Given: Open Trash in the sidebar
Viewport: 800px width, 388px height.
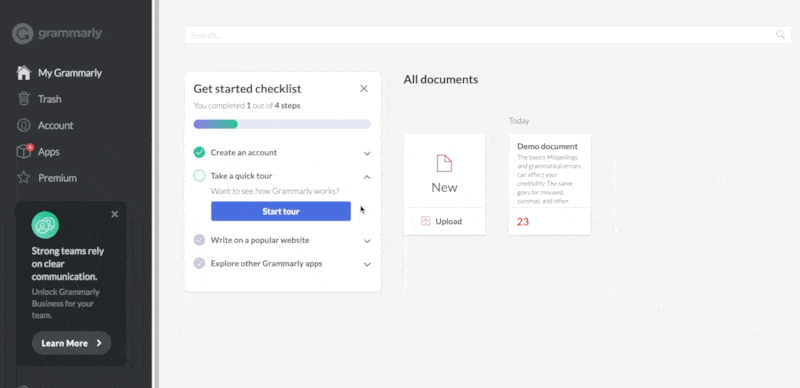Looking at the screenshot, I should click(x=49, y=99).
